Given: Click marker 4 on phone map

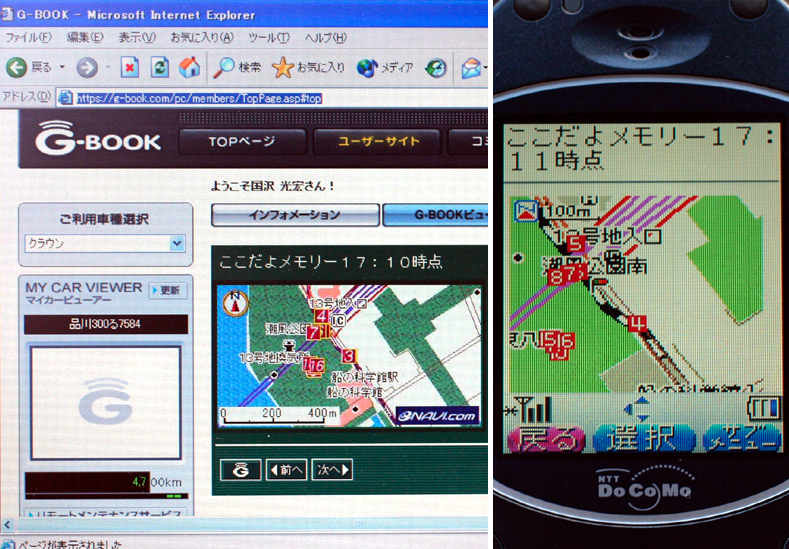Looking at the screenshot, I should point(638,323).
